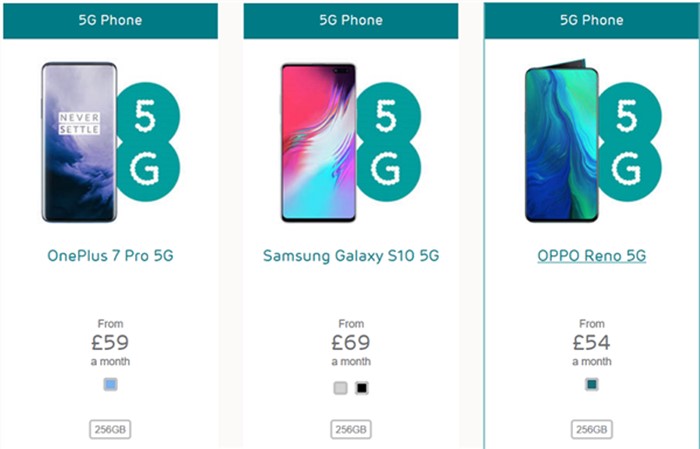Open the underlined OPPO Reno 5G link
The height and width of the screenshot is (449, 700).
[x=592, y=256]
